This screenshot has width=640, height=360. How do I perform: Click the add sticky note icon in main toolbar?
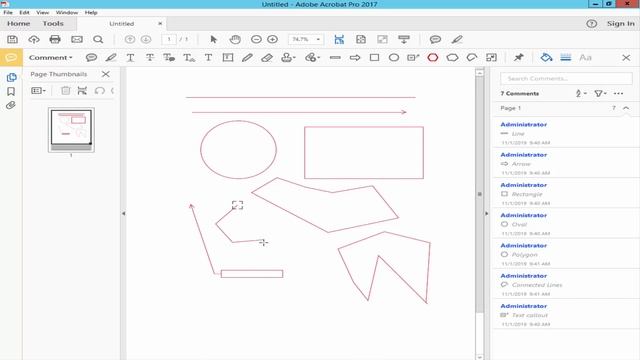[435, 39]
